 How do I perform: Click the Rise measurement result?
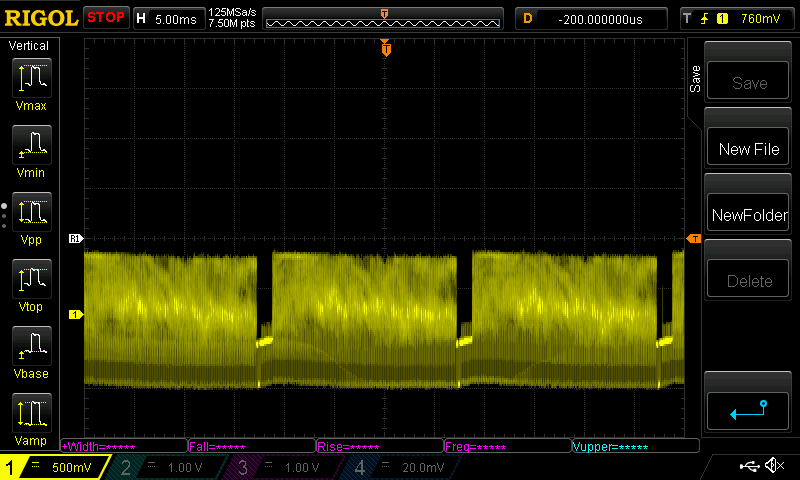point(380,446)
